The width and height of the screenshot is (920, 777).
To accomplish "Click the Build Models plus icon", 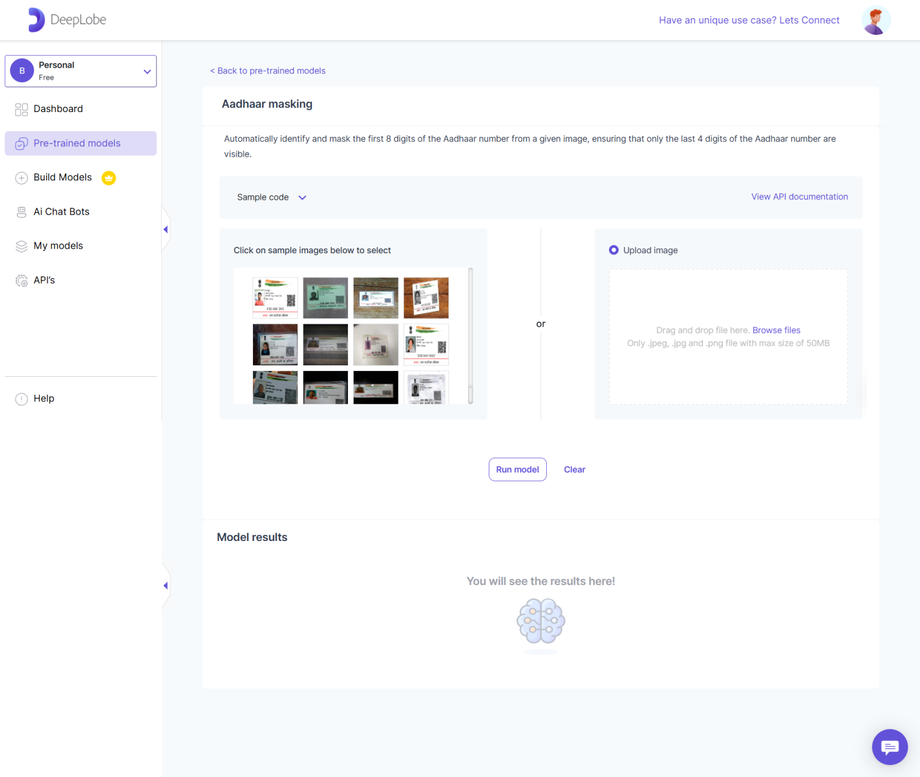I will click(x=21, y=178).
